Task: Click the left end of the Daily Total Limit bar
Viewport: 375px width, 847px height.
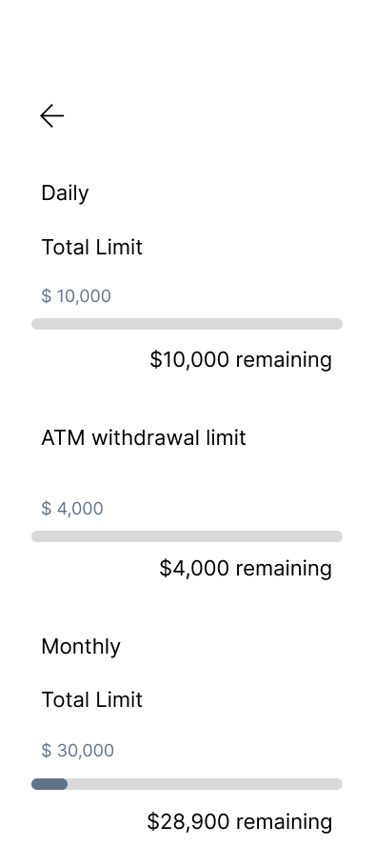Action: click(x=38, y=324)
